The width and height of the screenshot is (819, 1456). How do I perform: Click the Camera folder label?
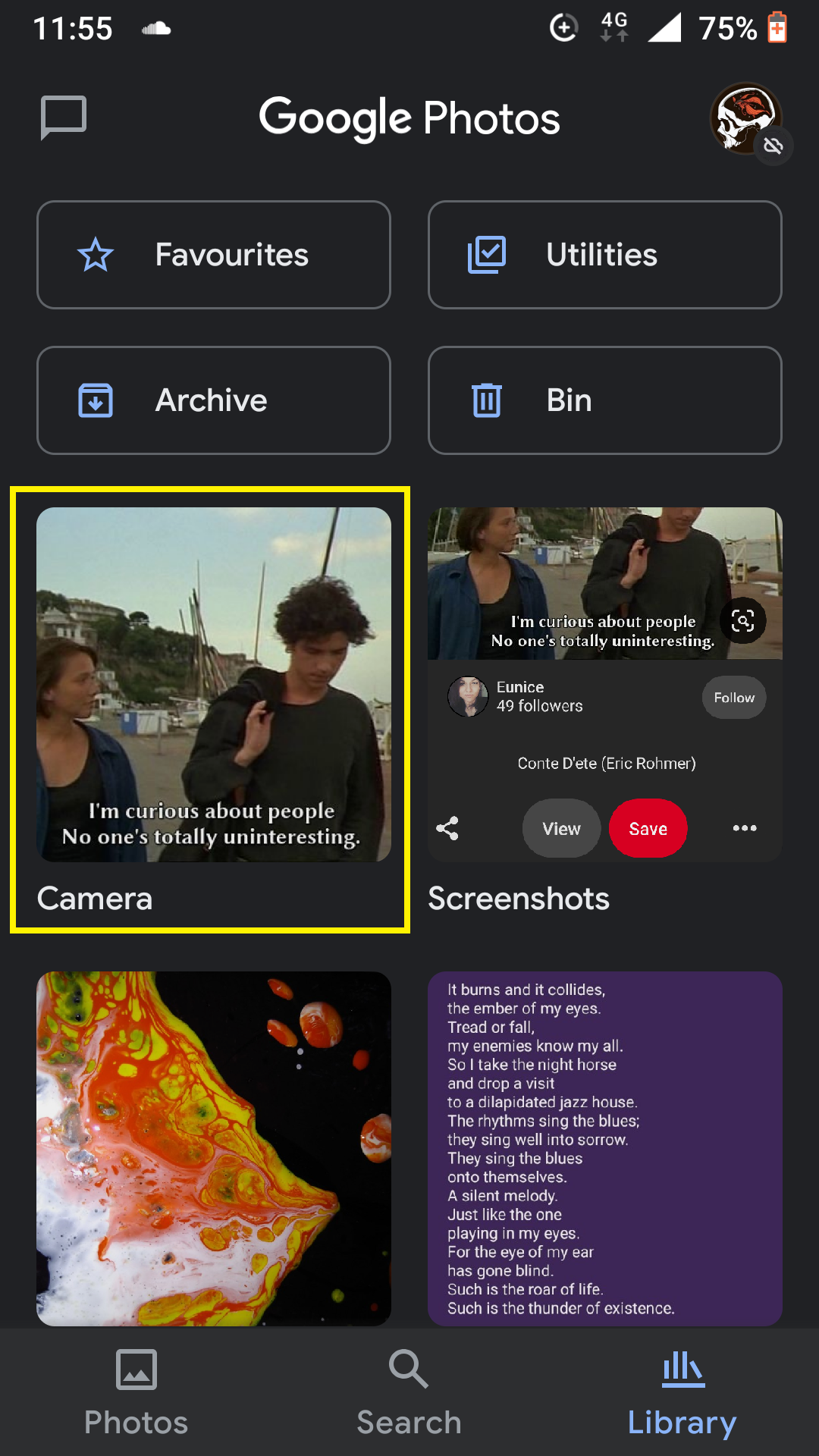[95, 899]
